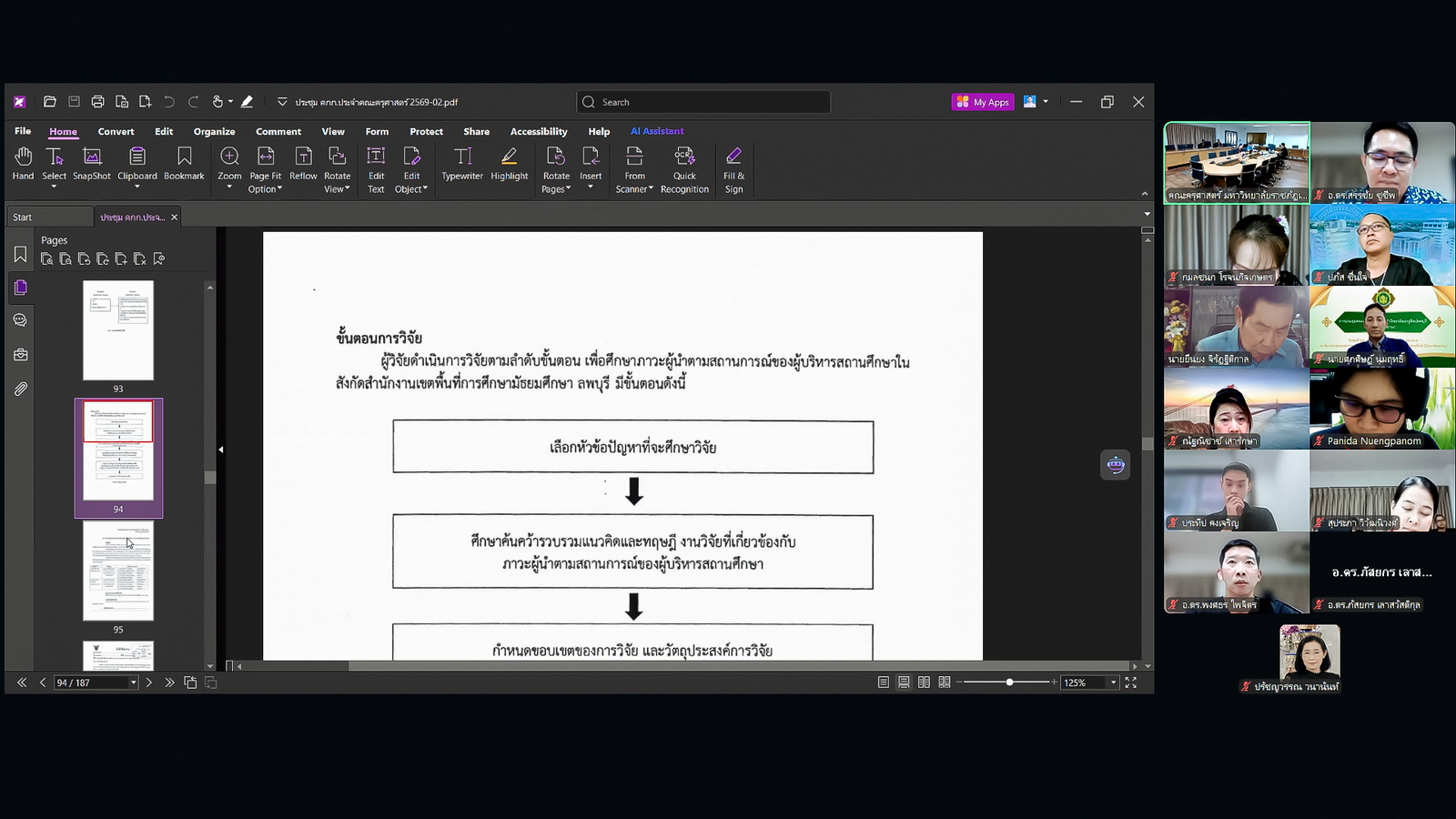The height and width of the screenshot is (819, 1456).
Task: Enable two-page facing view mode
Action: 924,682
